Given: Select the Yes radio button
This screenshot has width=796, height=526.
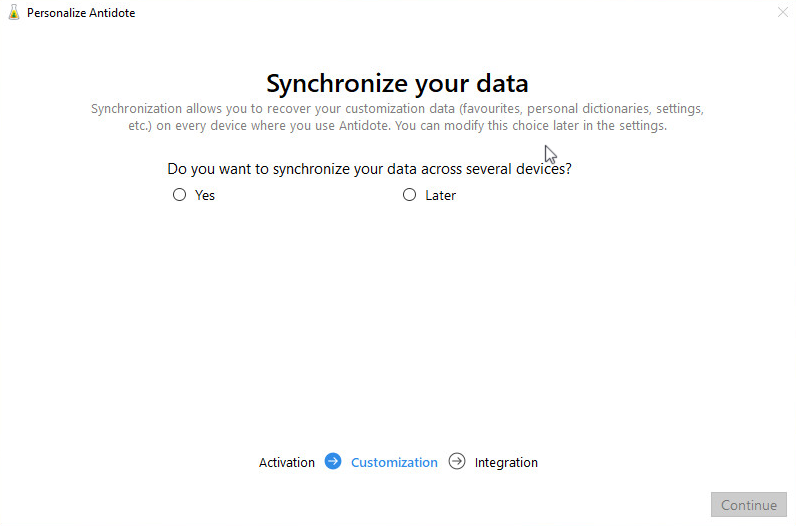Looking at the screenshot, I should click(x=180, y=195).
